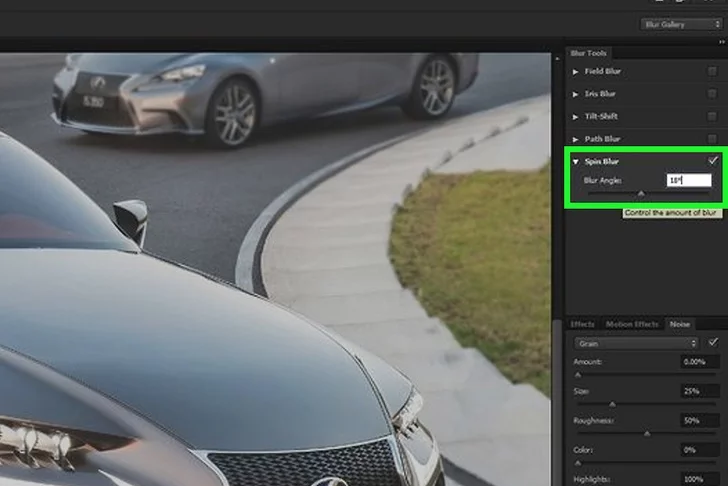Switch to the Effects tab
This screenshot has height=486, width=728.
point(582,324)
